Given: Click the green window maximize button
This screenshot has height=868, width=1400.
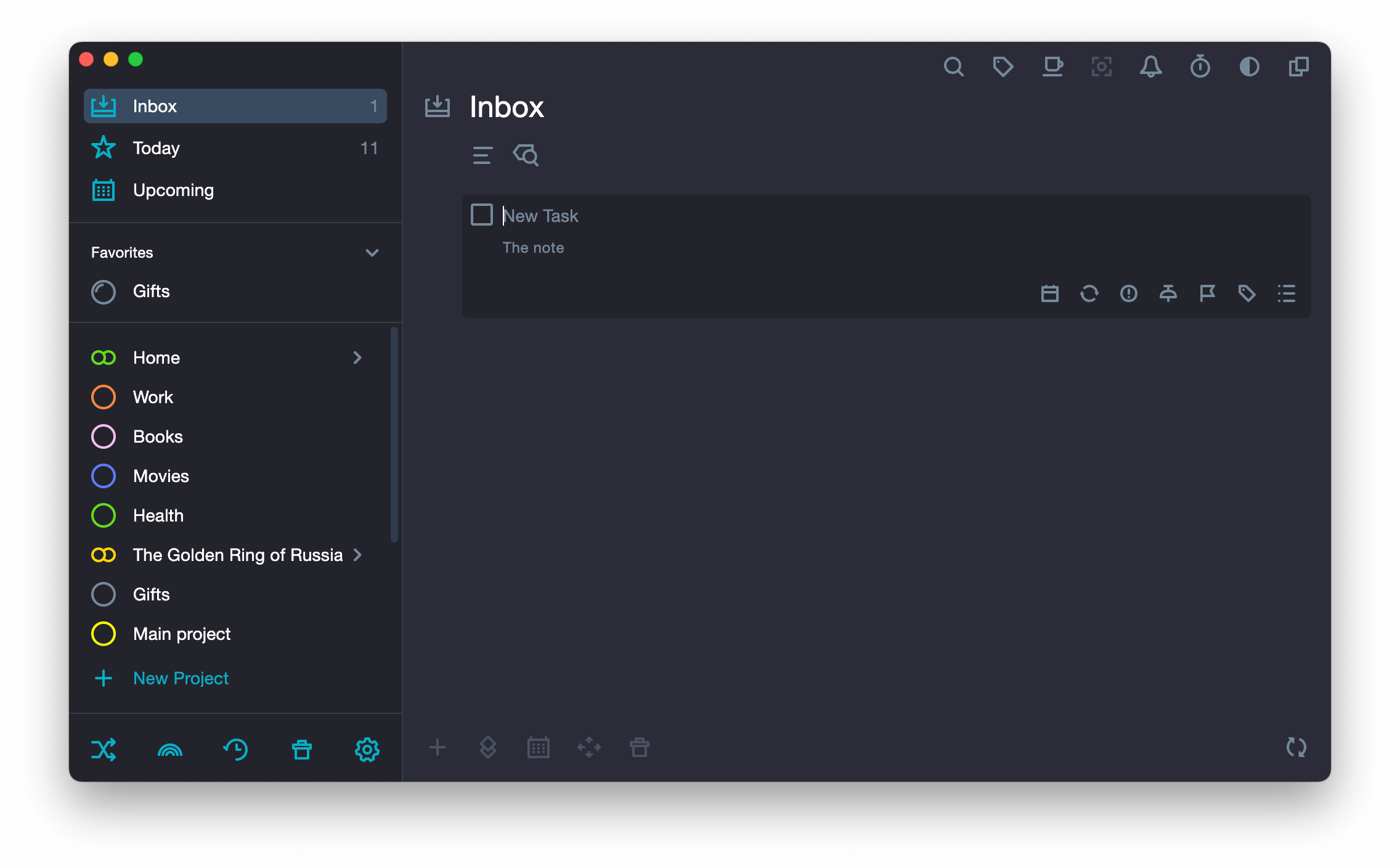Looking at the screenshot, I should 136,59.
